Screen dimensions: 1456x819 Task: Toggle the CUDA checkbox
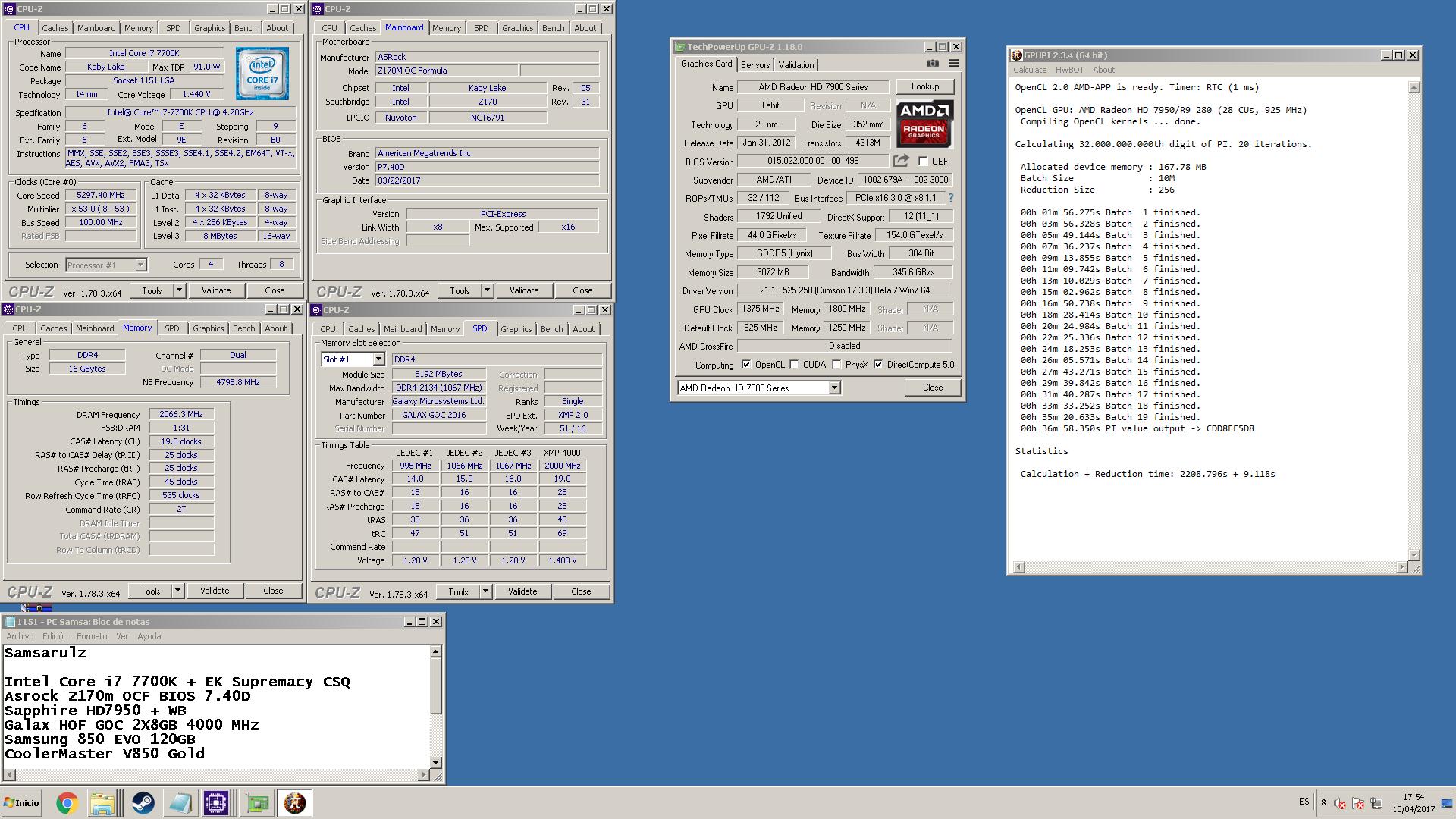click(x=794, y=365)
